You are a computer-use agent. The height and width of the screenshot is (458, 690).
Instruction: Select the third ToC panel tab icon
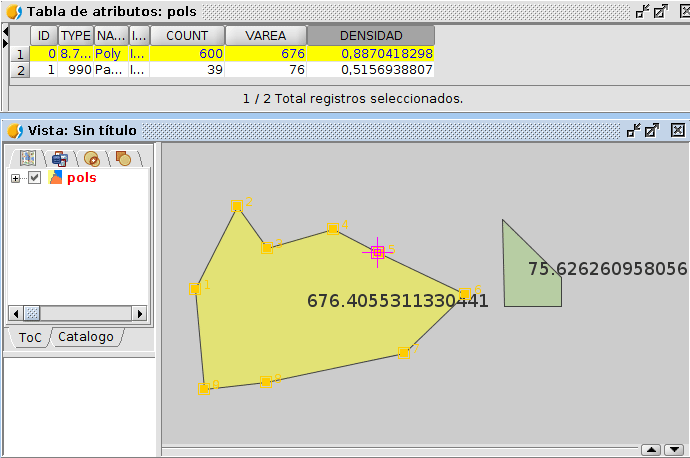[x=92, y=158]
